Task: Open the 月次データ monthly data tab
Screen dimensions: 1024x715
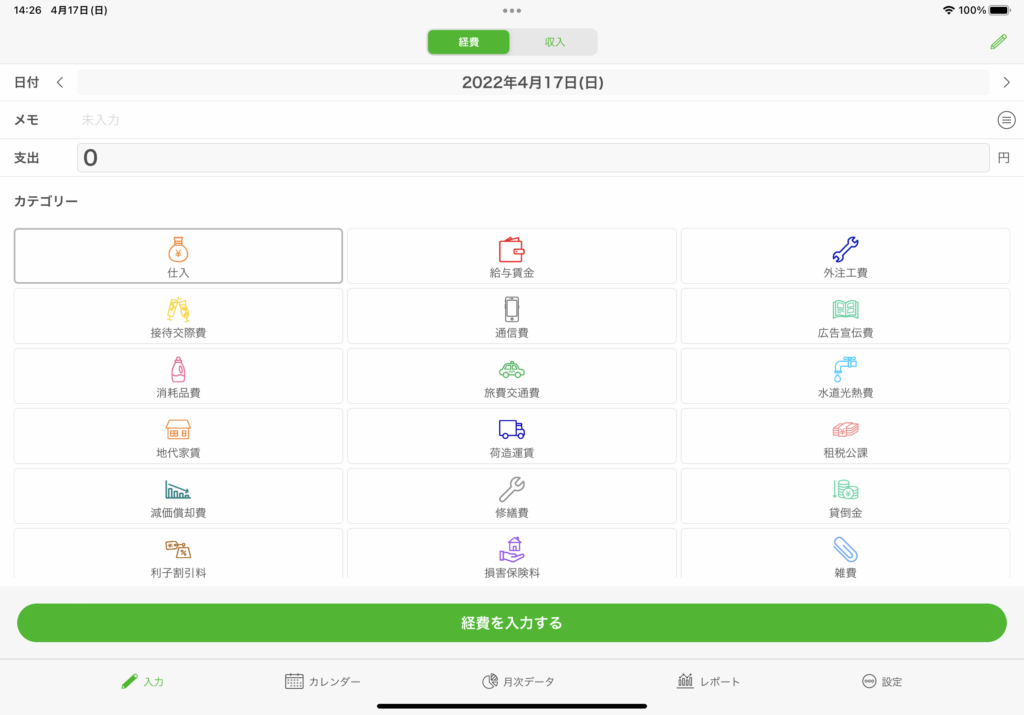Action: 519,682
